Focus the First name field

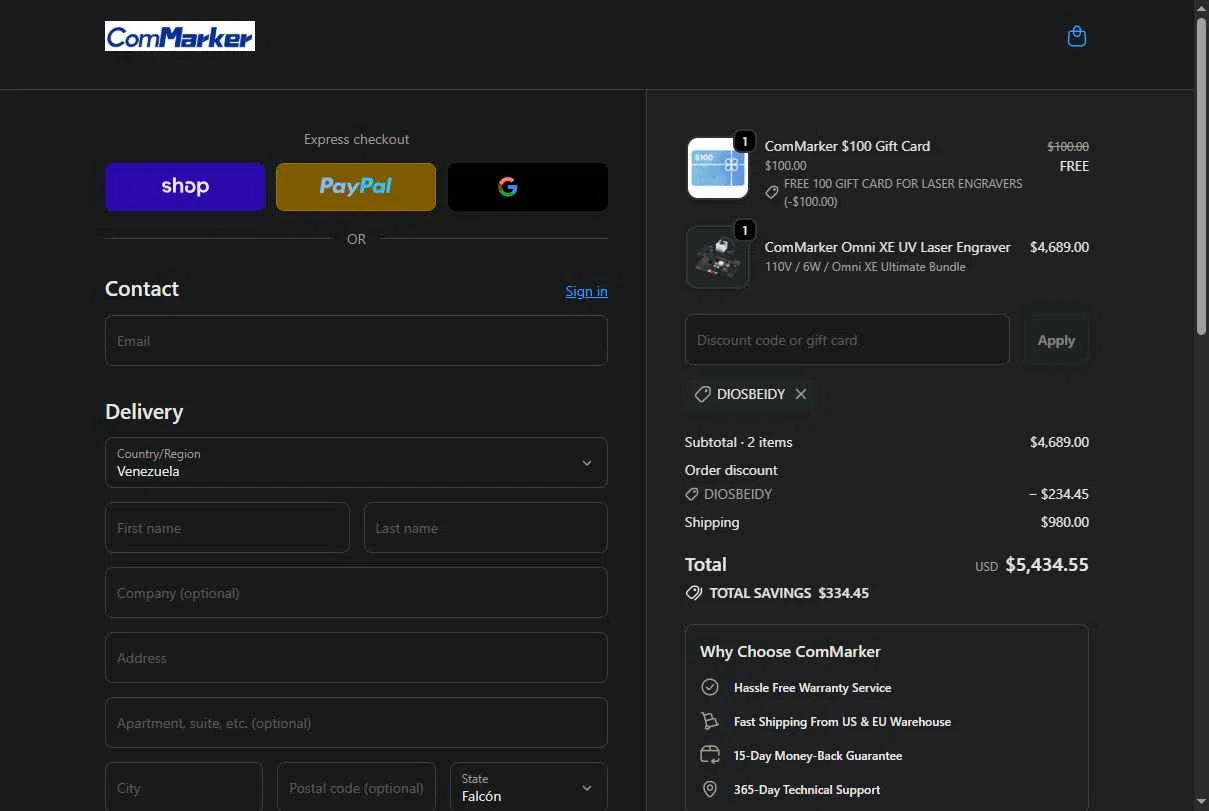coord(227,528)
